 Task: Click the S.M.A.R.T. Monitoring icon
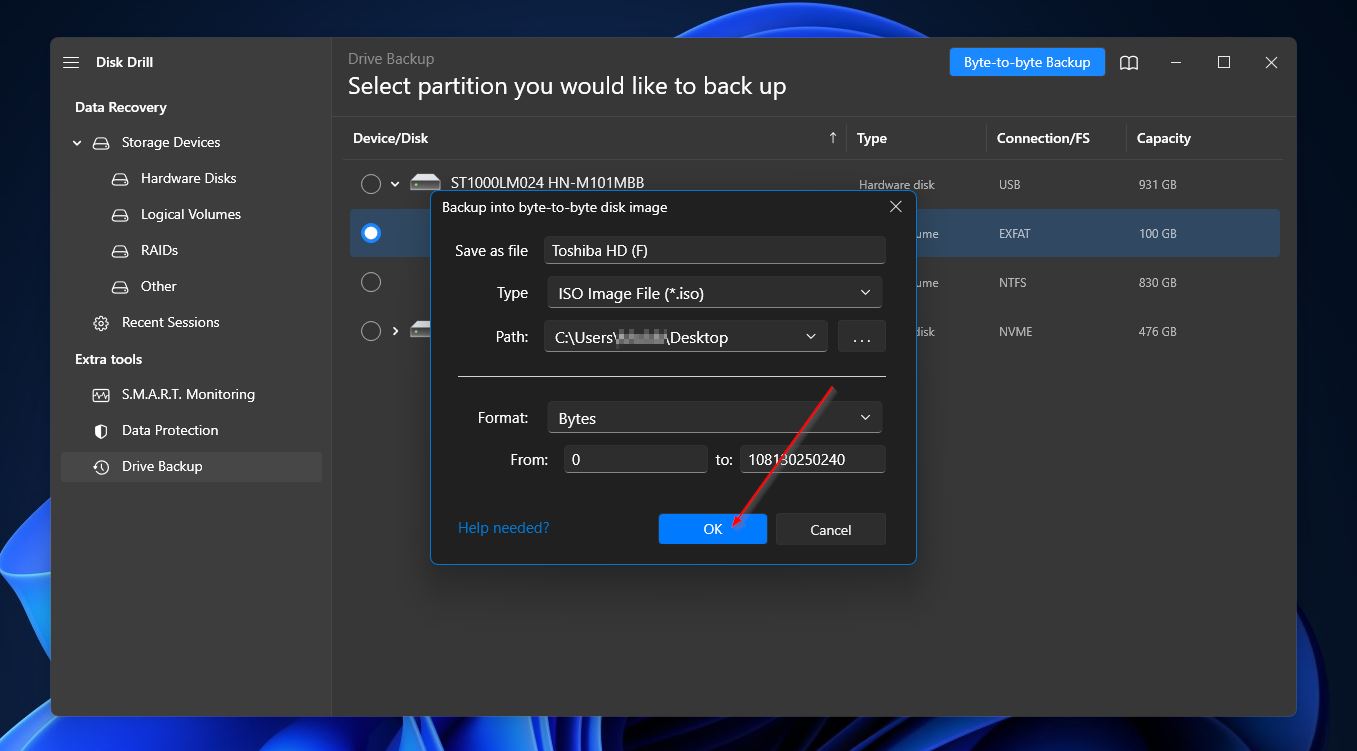click(x=101, y=395)
